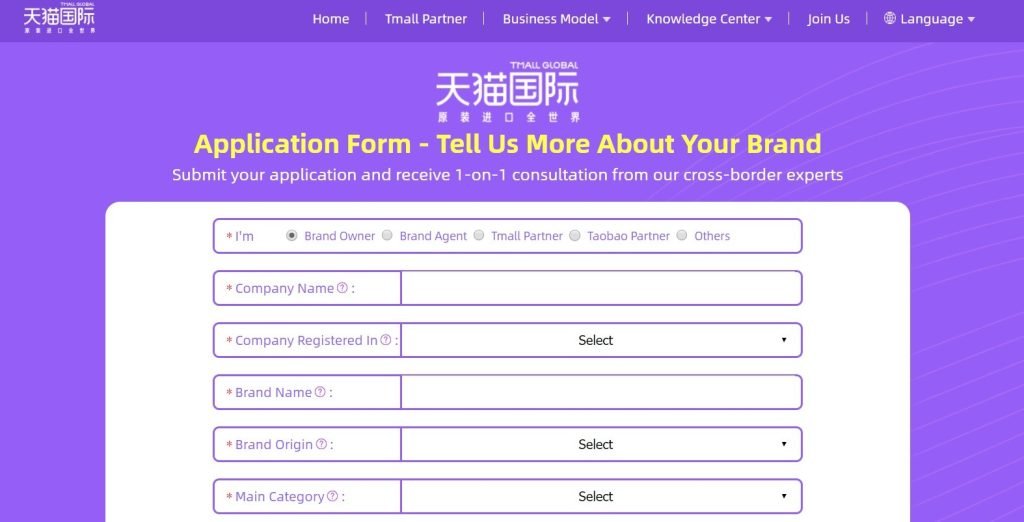Click the large Tmall Global center logo
This screenshot has width=1024, height=522.
click(x=507, y=91)
